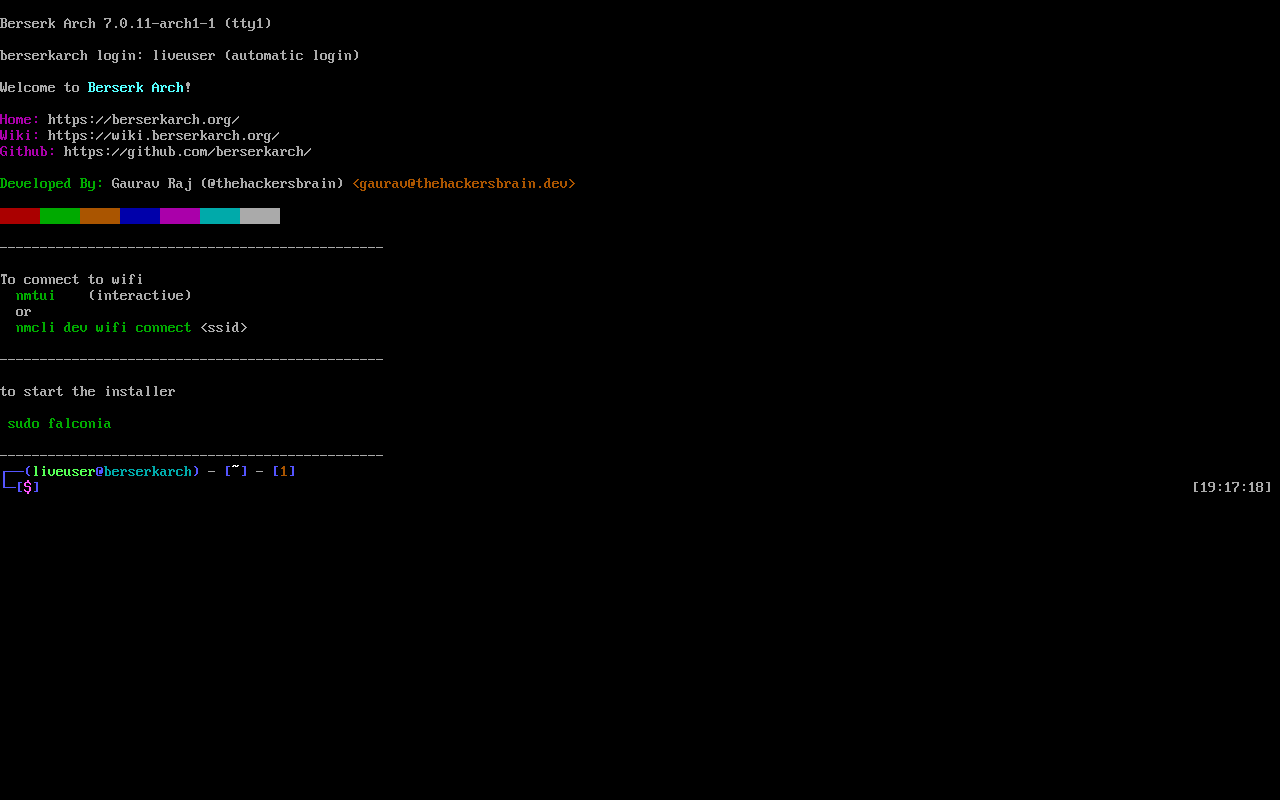Click the 'nmtui' command text
This screenshot has width=1280, height=800.
pyautogui.click(x=36, y=296)
